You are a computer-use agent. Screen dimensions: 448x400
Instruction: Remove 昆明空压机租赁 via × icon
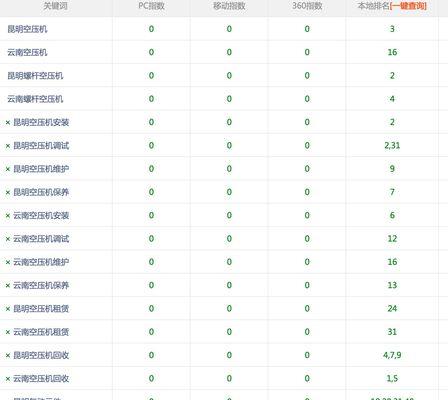[x=8, y=309]
